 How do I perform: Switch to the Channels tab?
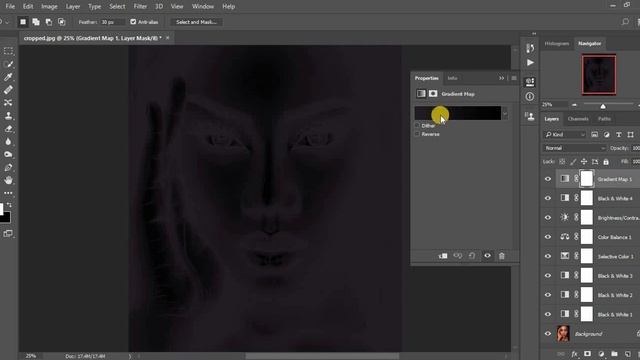click(x=578, y=119)
